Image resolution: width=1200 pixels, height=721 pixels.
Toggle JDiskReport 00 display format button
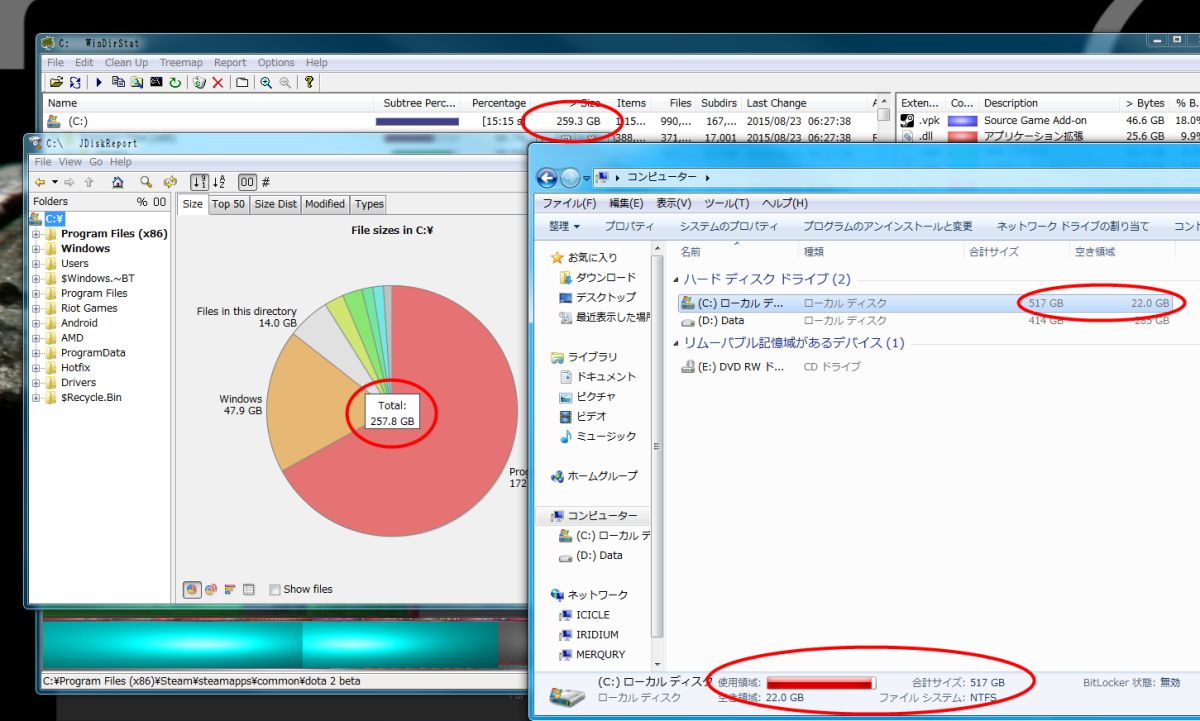pyautogui.click(x=247, y=182)
